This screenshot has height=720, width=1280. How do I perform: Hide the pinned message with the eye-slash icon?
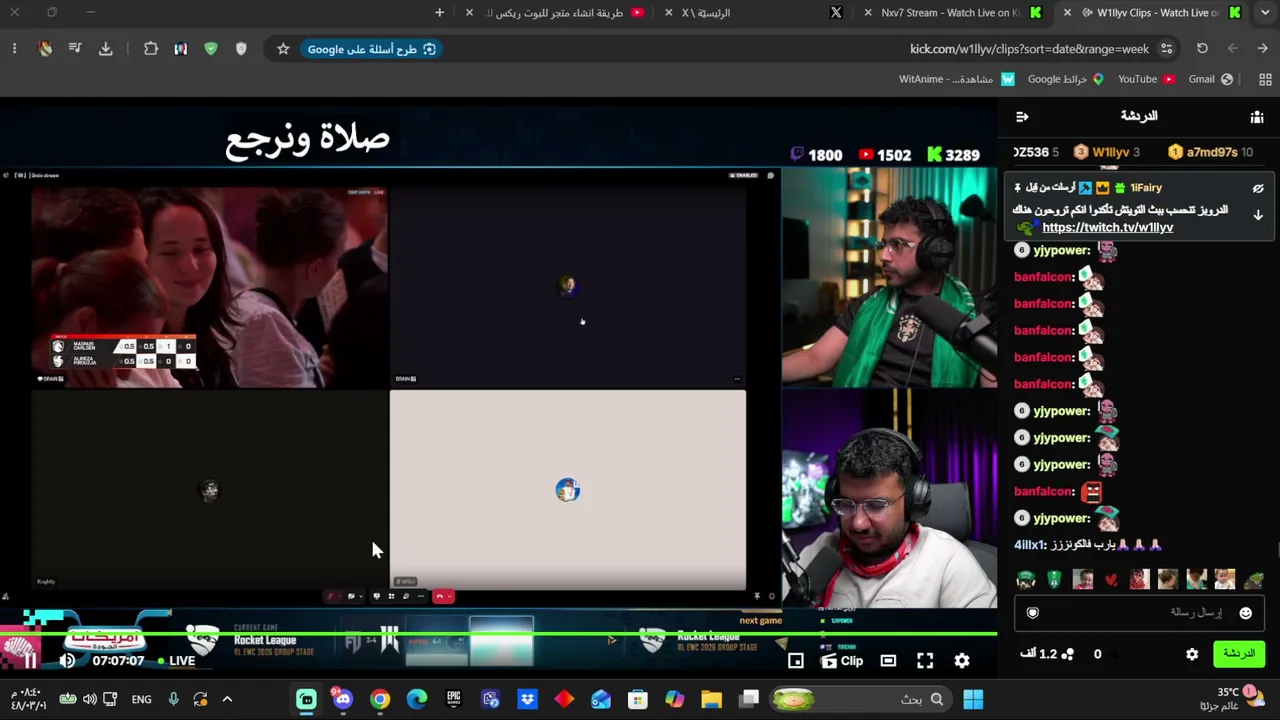(x=1258, y=188)
